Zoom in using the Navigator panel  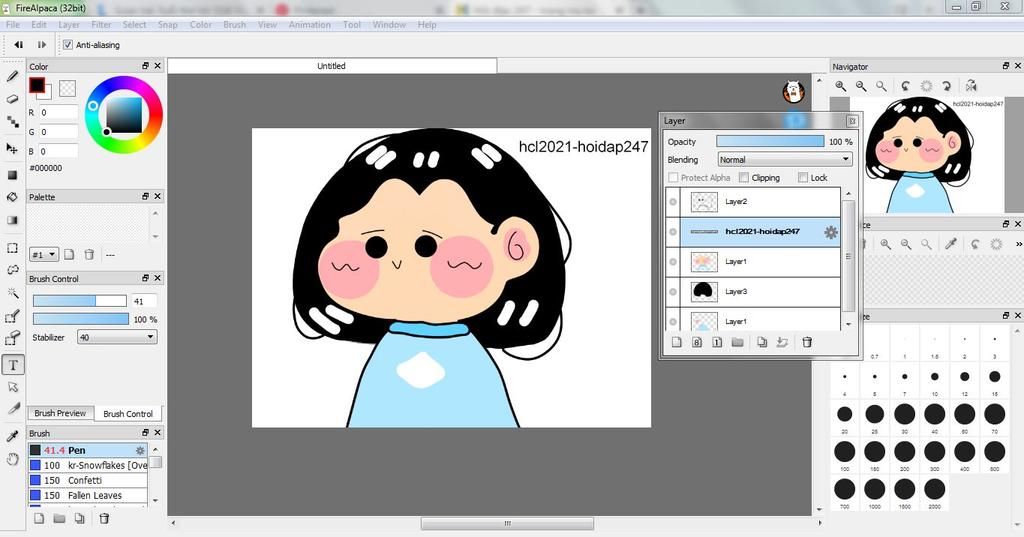coord(841,86)
